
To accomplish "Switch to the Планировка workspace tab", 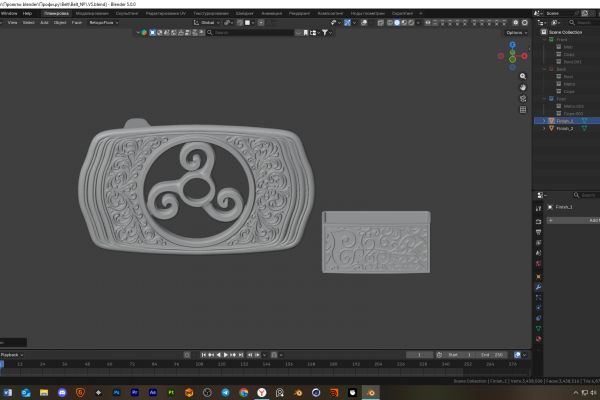I will click(x=56, y=13).
